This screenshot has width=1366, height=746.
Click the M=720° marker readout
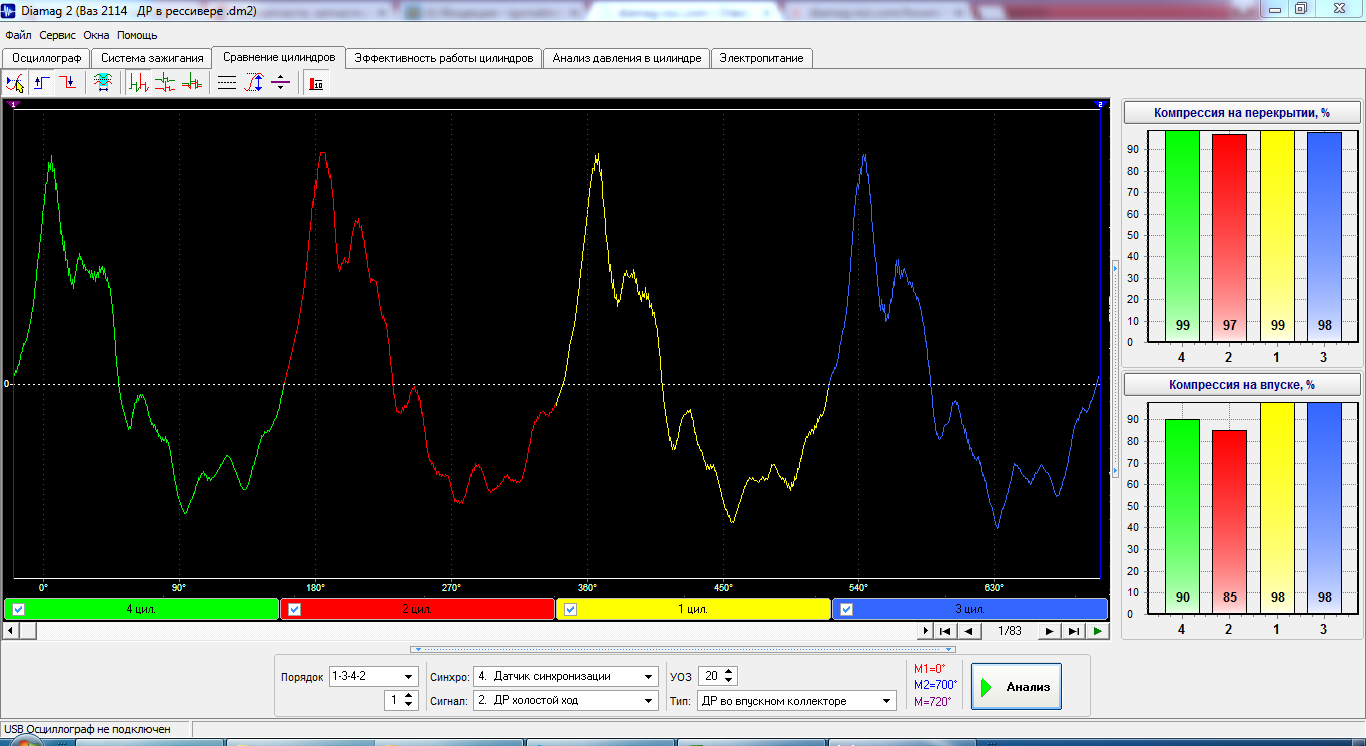tap(933, 702)
